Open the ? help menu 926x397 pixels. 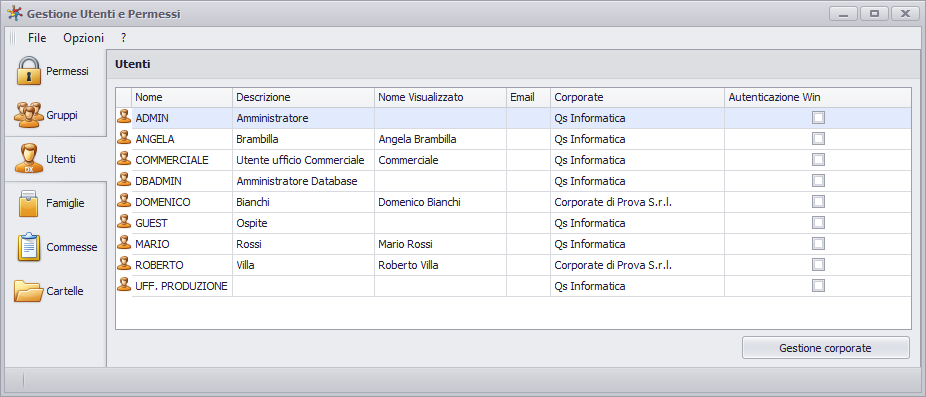(x=123, y=38)
